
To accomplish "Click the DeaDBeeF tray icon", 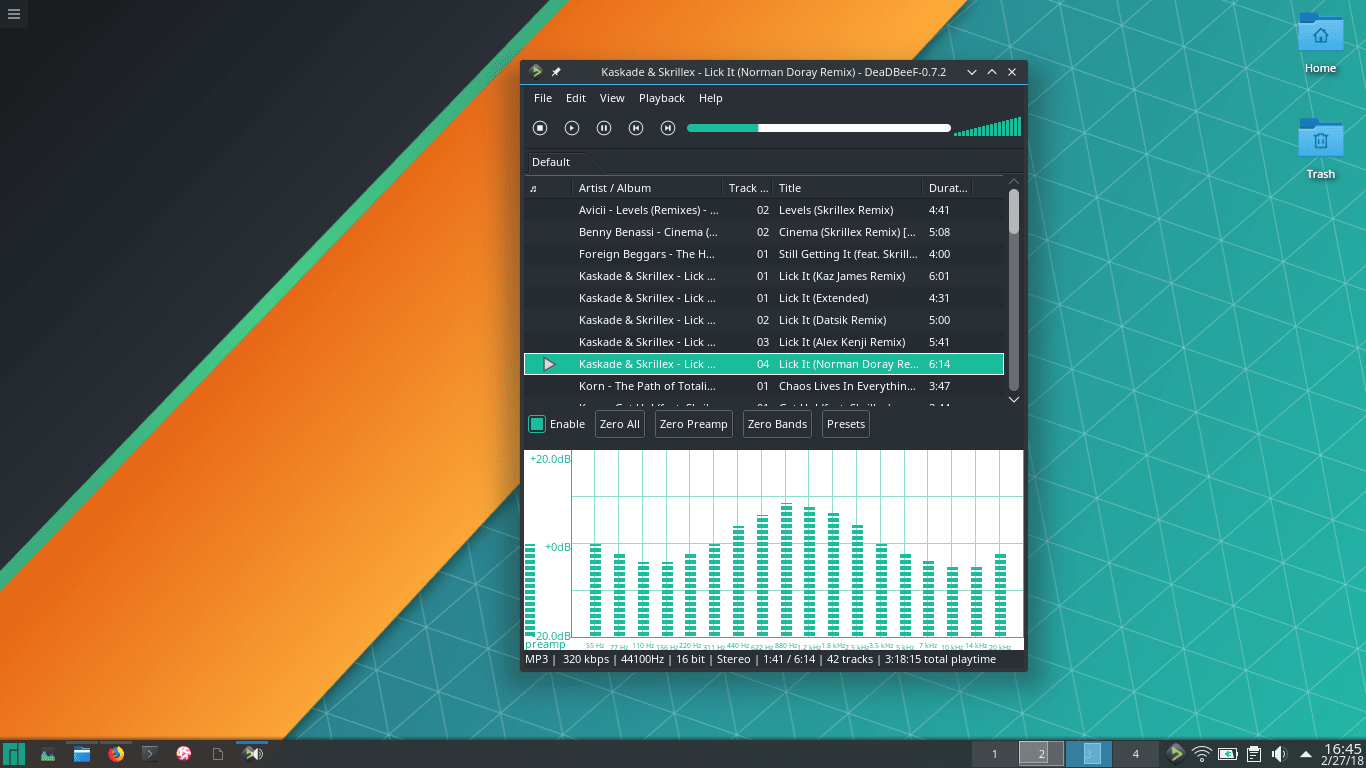I will (x=1177, y=754).
